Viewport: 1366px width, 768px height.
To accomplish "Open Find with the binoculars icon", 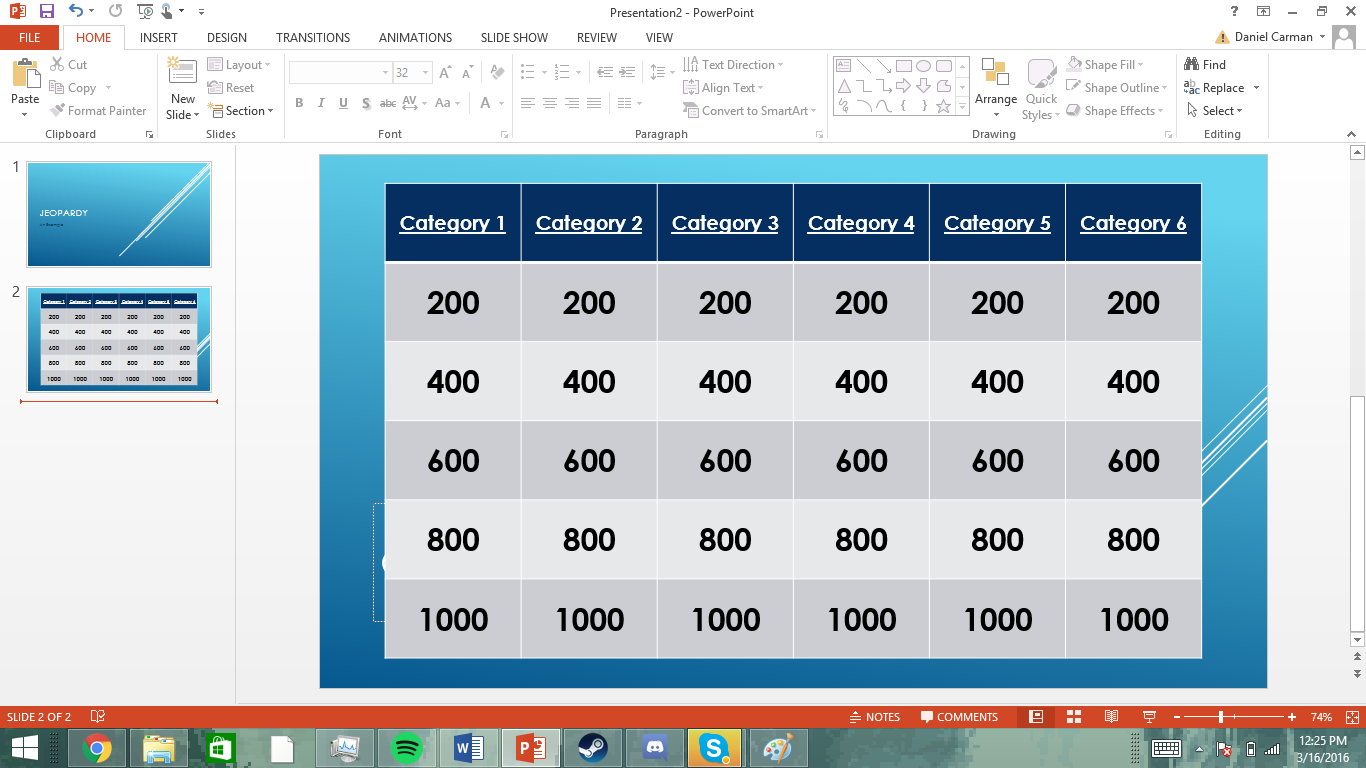I will coord(1191,64).
